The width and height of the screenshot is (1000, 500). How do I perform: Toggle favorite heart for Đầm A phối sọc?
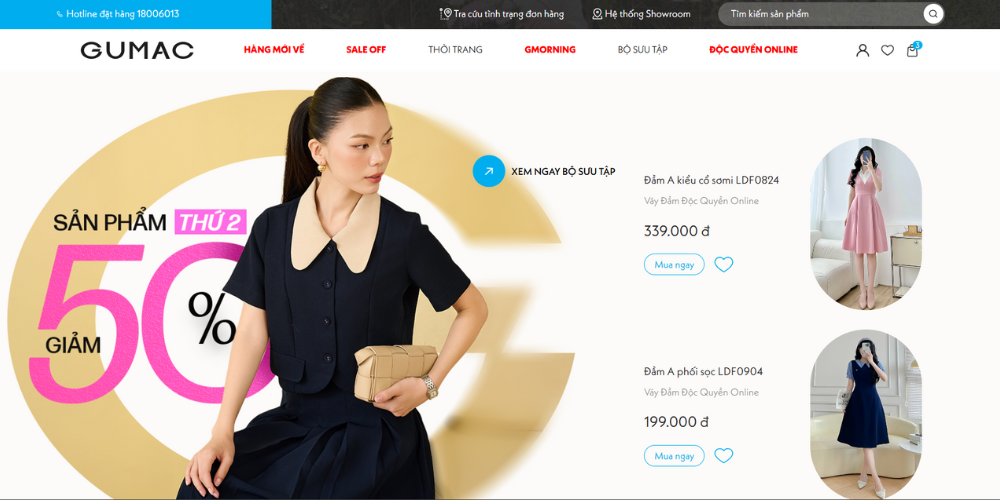[x=723, y=455]
